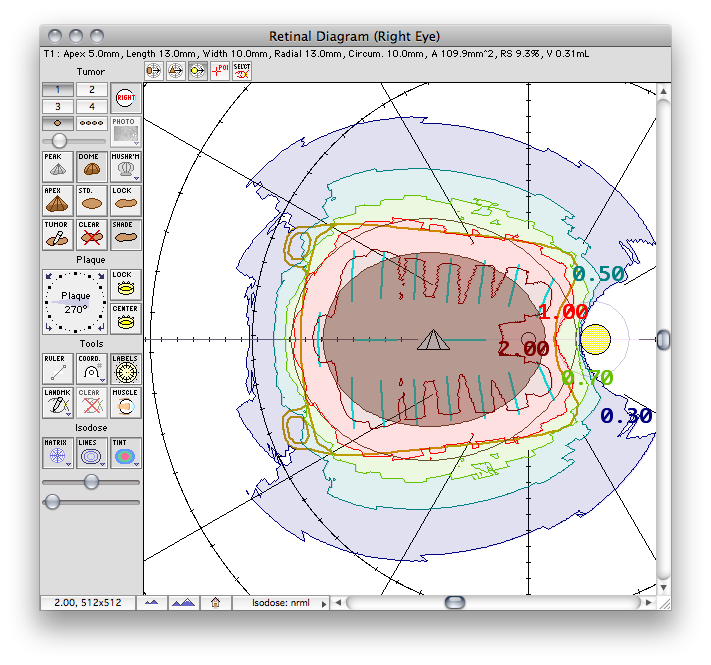Click the large mountains zoom-in icon
The image size is (711, 665).
(184, 603)
